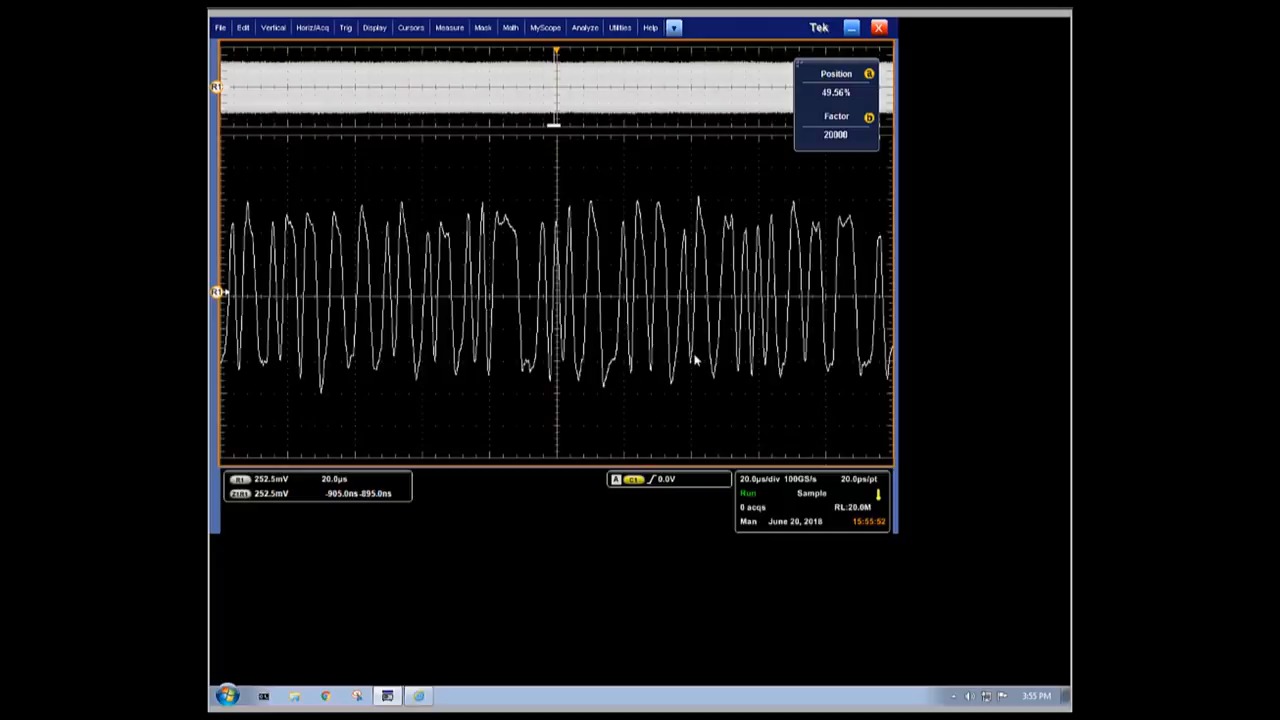This screenshot has width=1280, height=720.
Task: Click the C1 trigger source badge
Action: (x=634, y=480)
